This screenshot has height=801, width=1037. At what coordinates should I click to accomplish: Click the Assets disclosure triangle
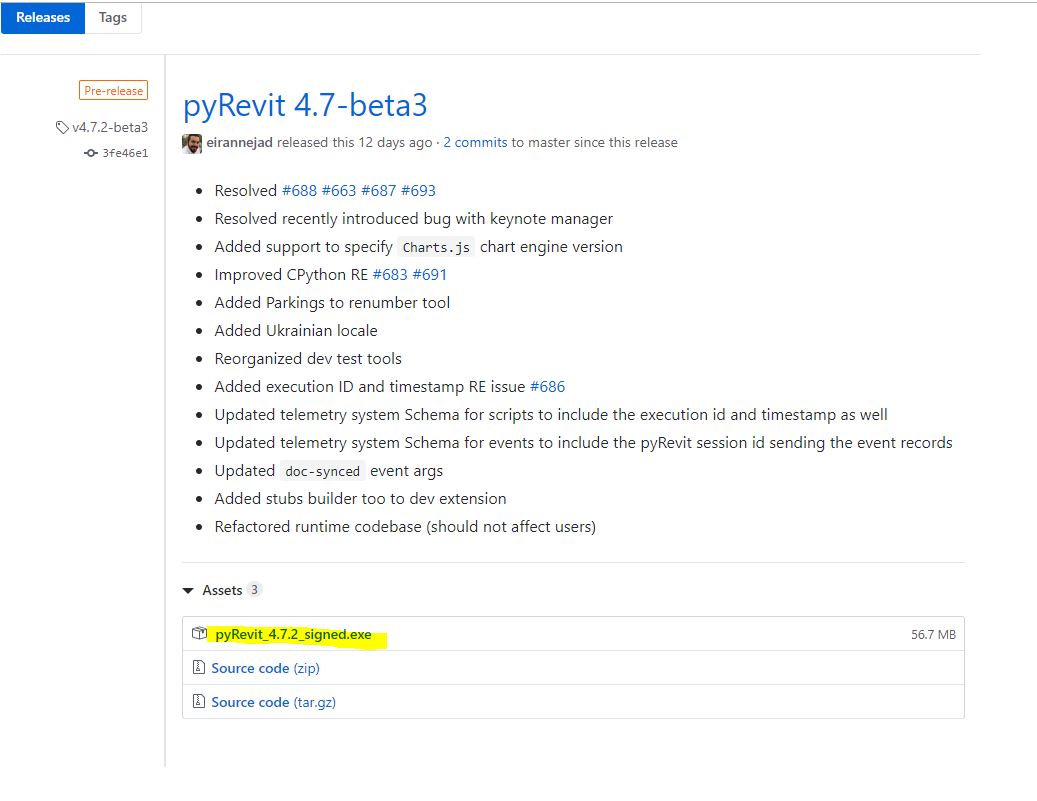click(x=187, y=589)
